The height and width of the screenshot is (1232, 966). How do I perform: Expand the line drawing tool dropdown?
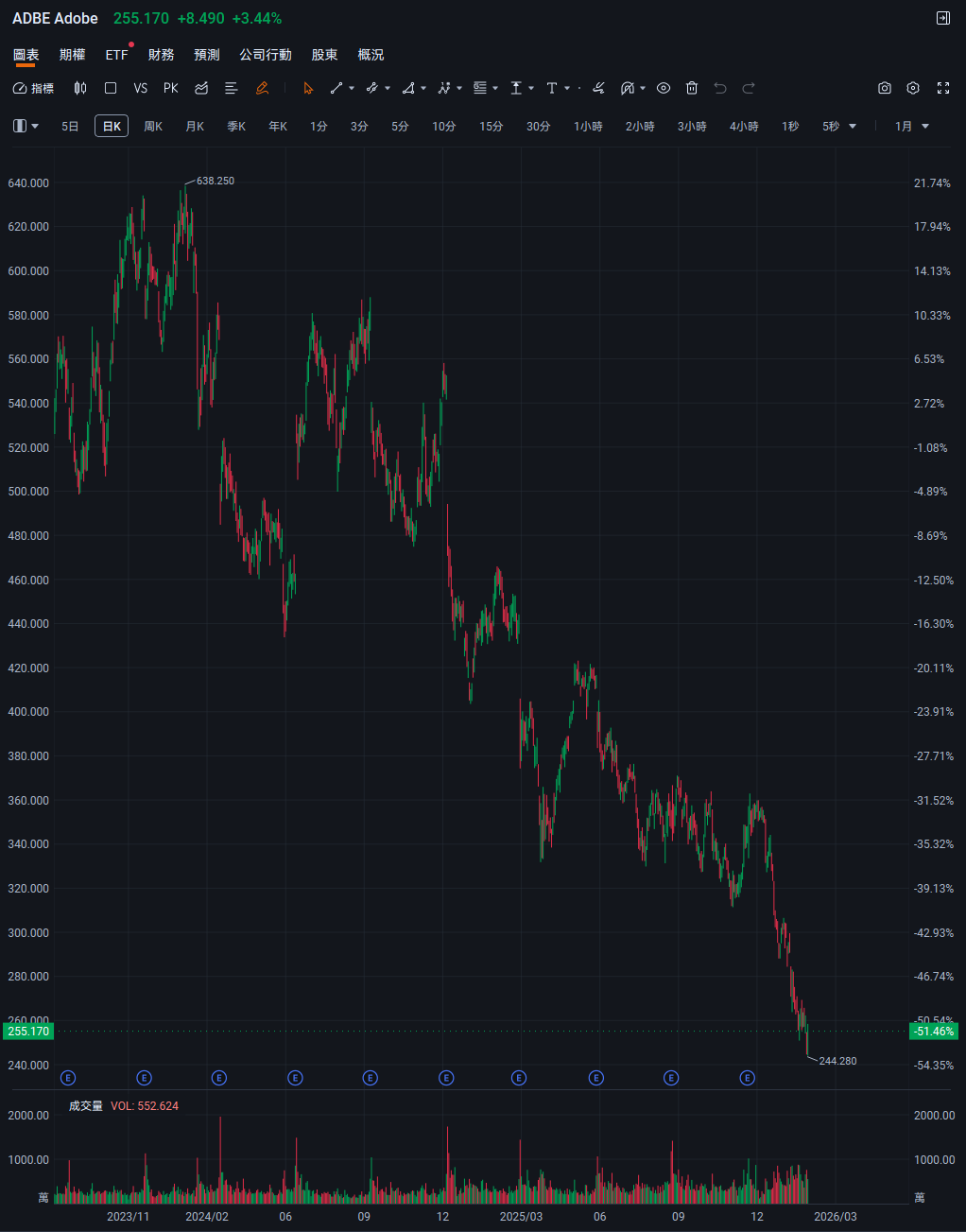352,88
